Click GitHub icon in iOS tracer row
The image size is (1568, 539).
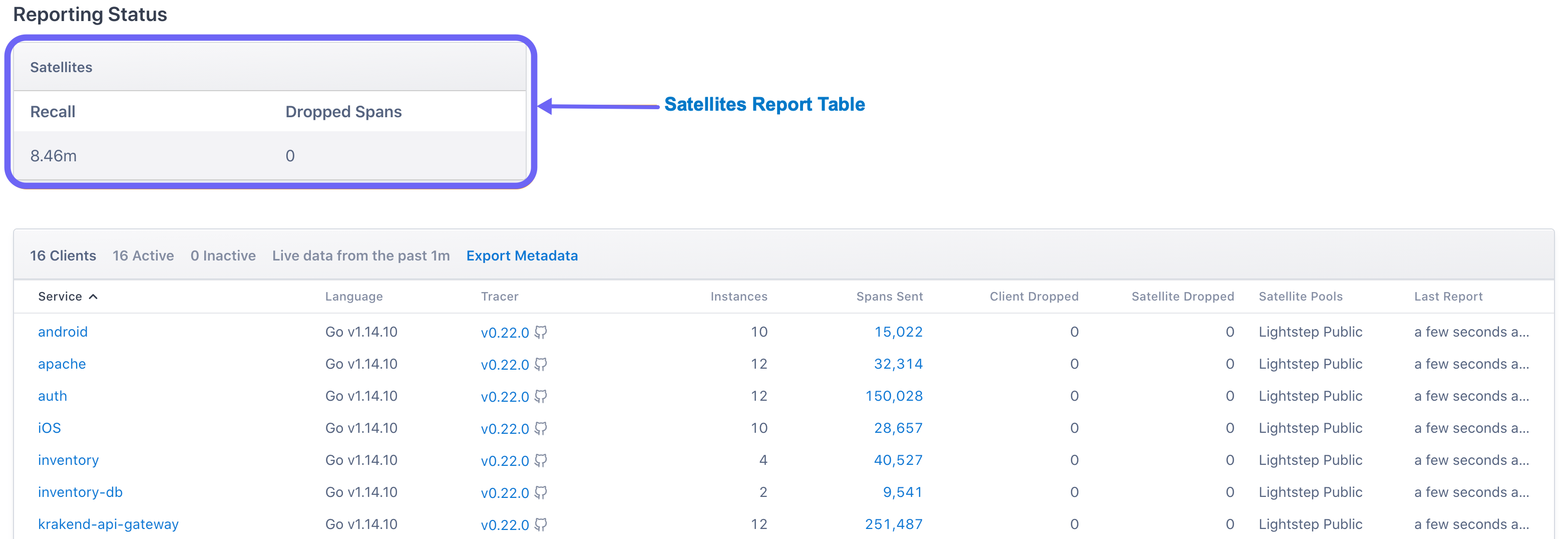[x=541, y=428]
